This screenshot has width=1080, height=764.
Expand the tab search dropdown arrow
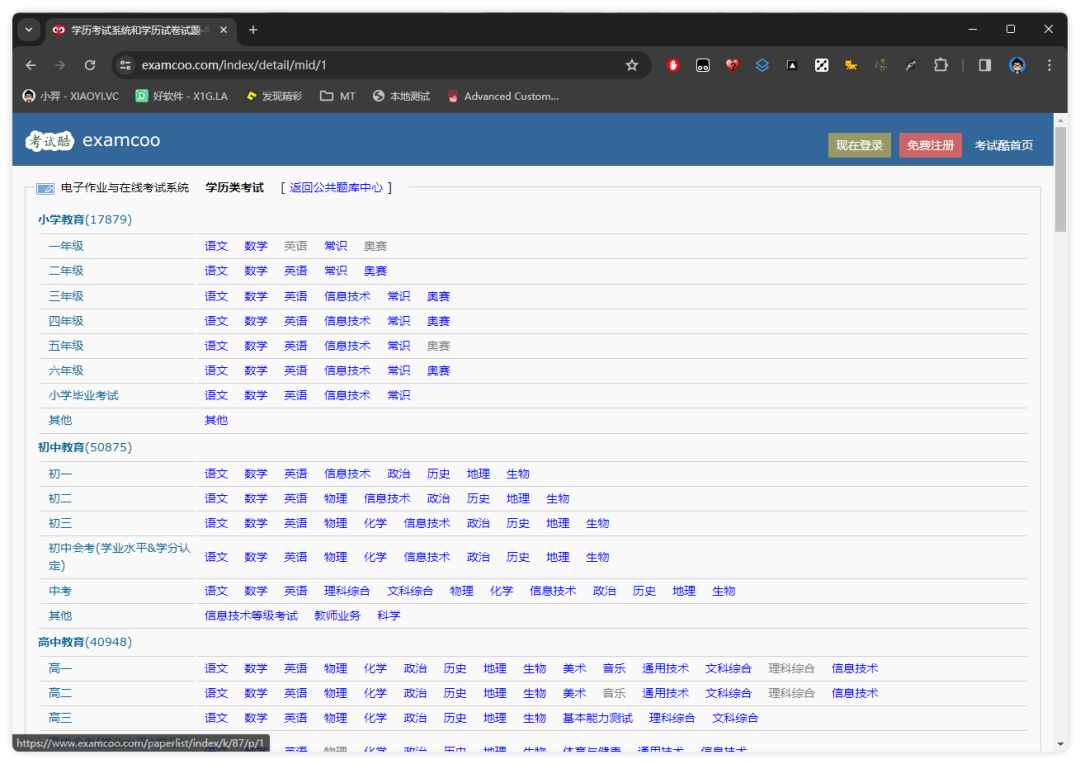coord(28,30)
